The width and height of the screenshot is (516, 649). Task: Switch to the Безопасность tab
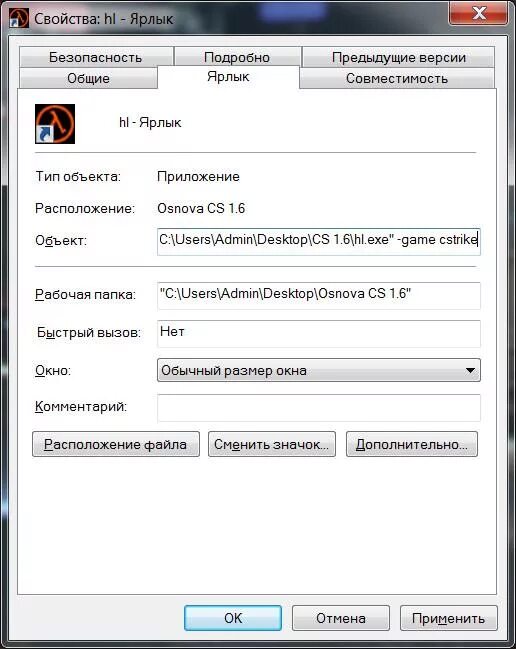[x=96, y=57]
